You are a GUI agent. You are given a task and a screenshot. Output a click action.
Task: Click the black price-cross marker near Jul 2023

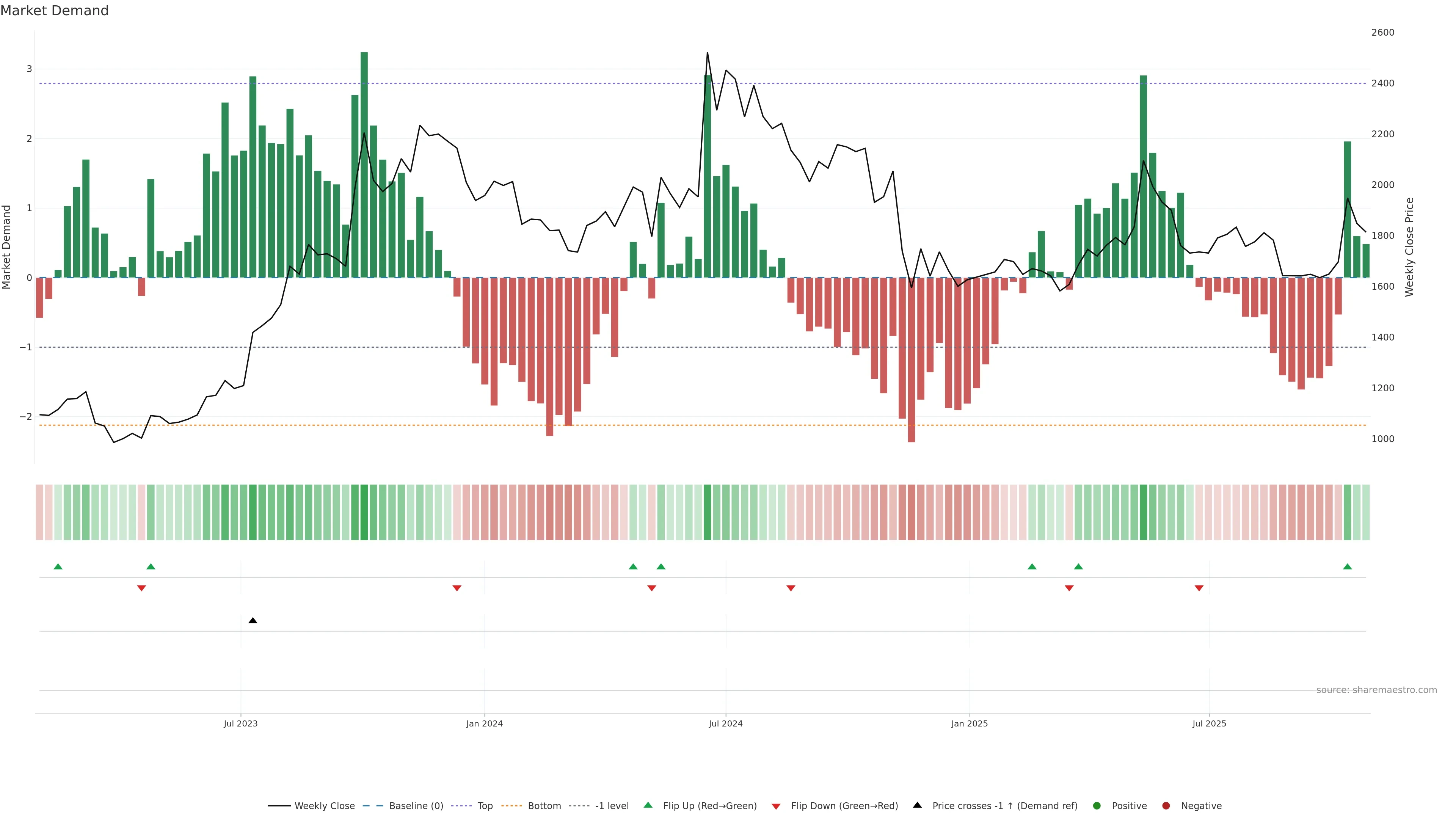point(253,621)
